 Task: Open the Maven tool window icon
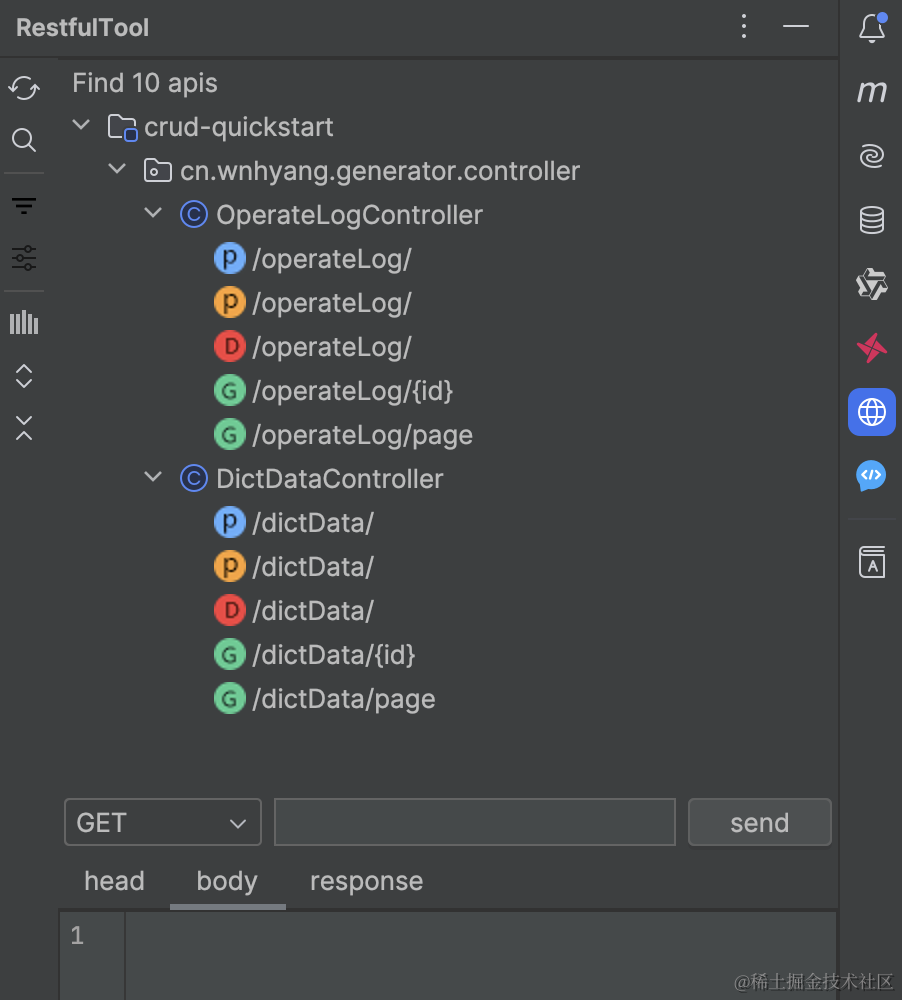point(872,92)
